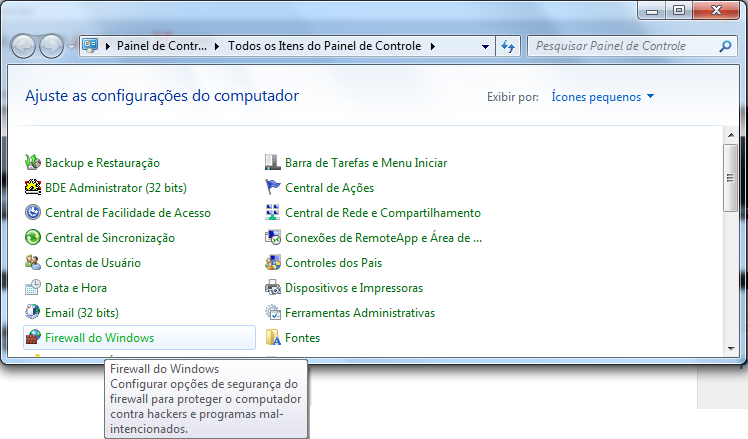
Task: Open Central de Rede e Compartilhamento
Action: pyautogui.click(x=383, y=213)
